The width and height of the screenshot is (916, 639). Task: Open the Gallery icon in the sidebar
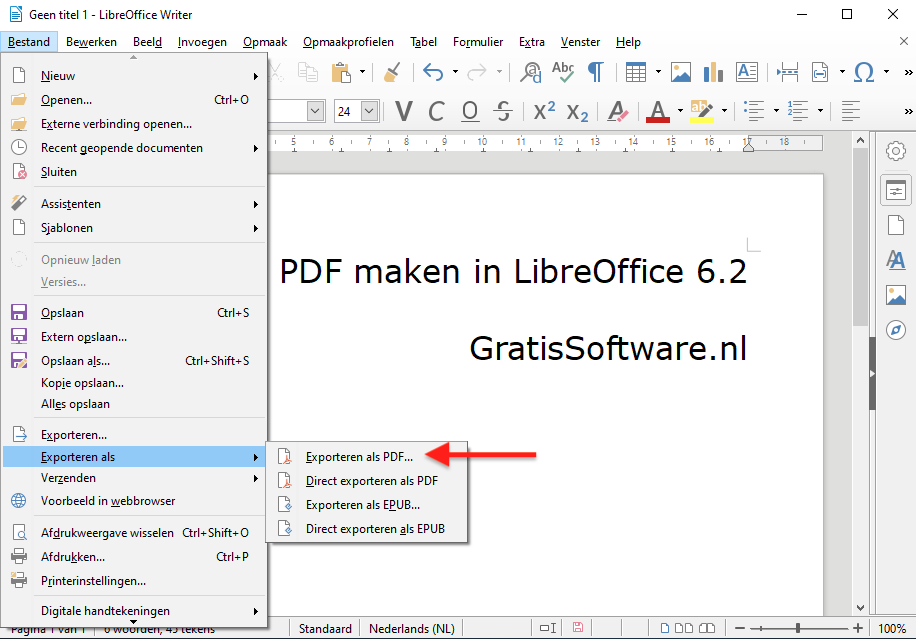(896, 295)
